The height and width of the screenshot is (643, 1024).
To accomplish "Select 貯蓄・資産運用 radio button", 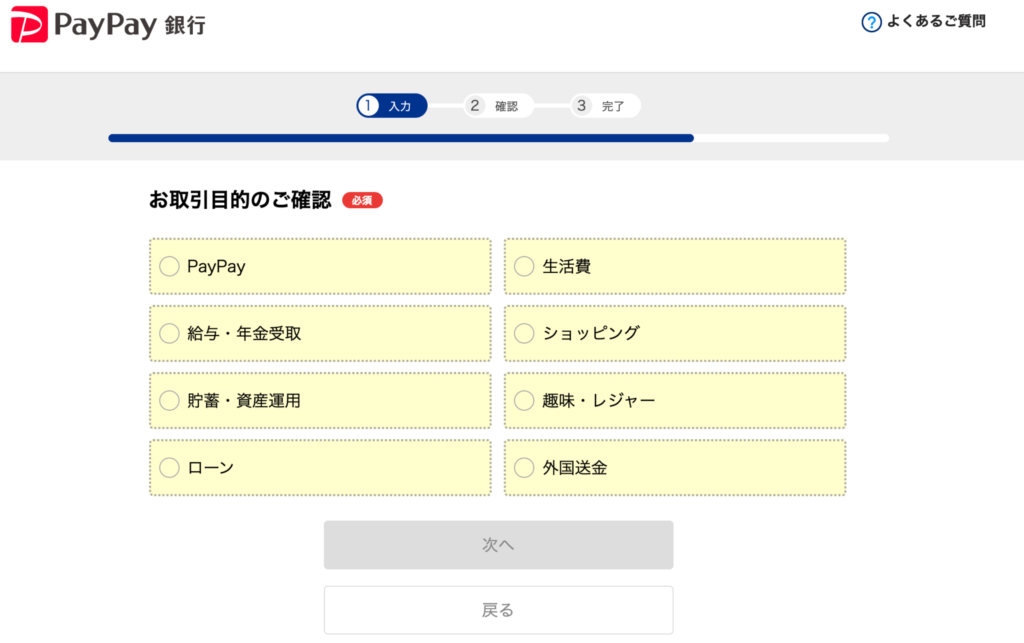I will tap(170, 401).
